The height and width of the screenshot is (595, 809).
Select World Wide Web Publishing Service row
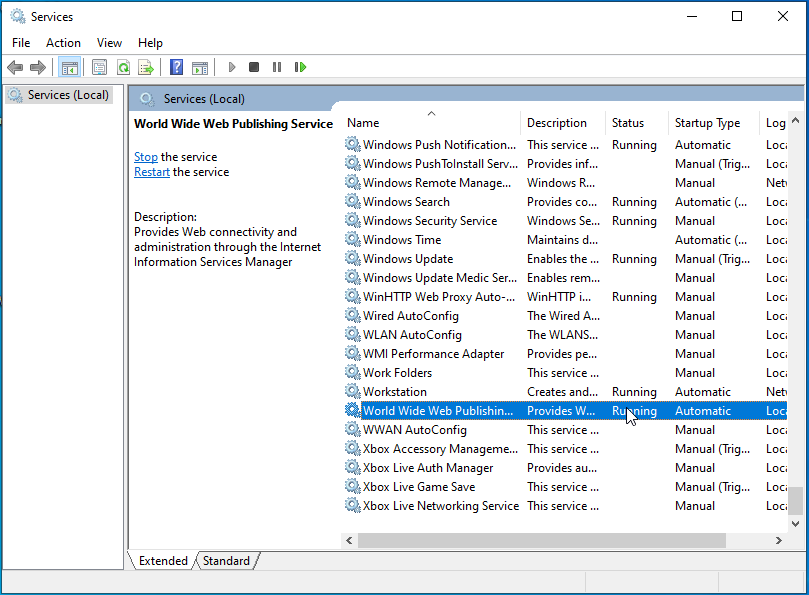click(x=565, y=411)
